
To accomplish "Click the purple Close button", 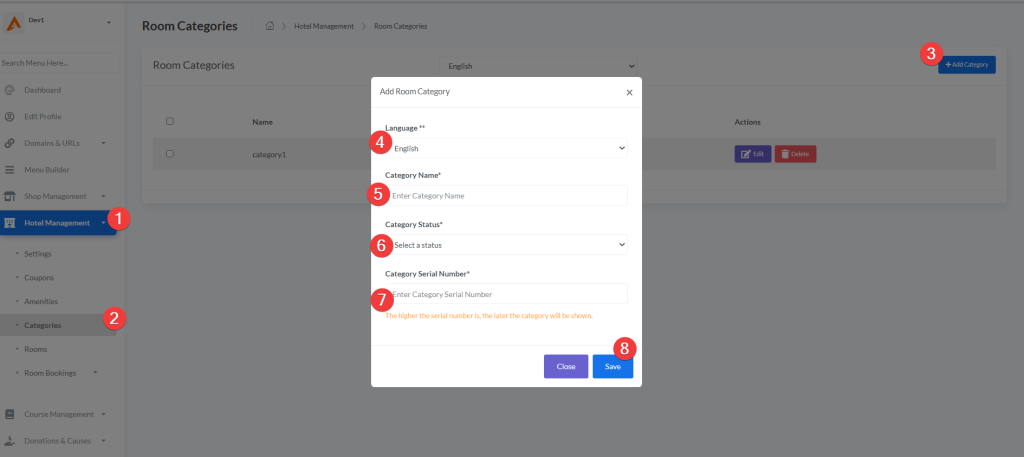I will click(566, 367).
